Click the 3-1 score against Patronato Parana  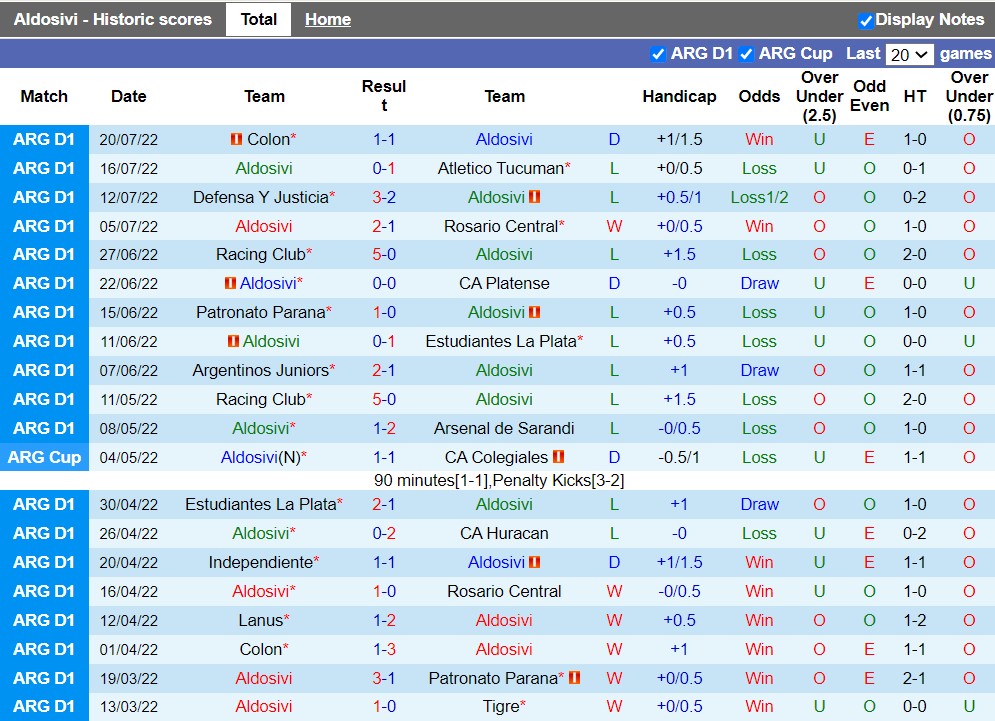point(384,679)
